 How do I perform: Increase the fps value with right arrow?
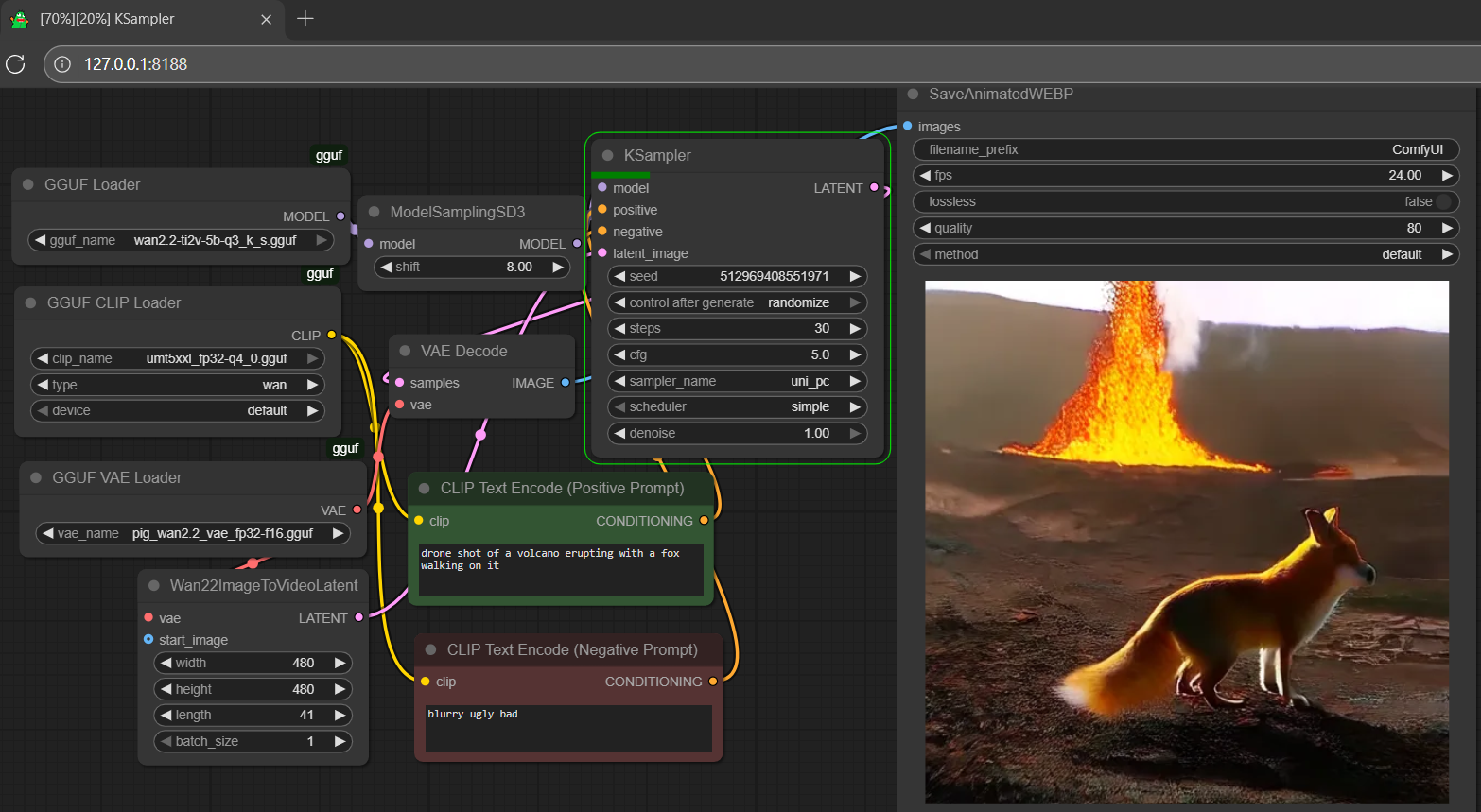pos(1446,176)
